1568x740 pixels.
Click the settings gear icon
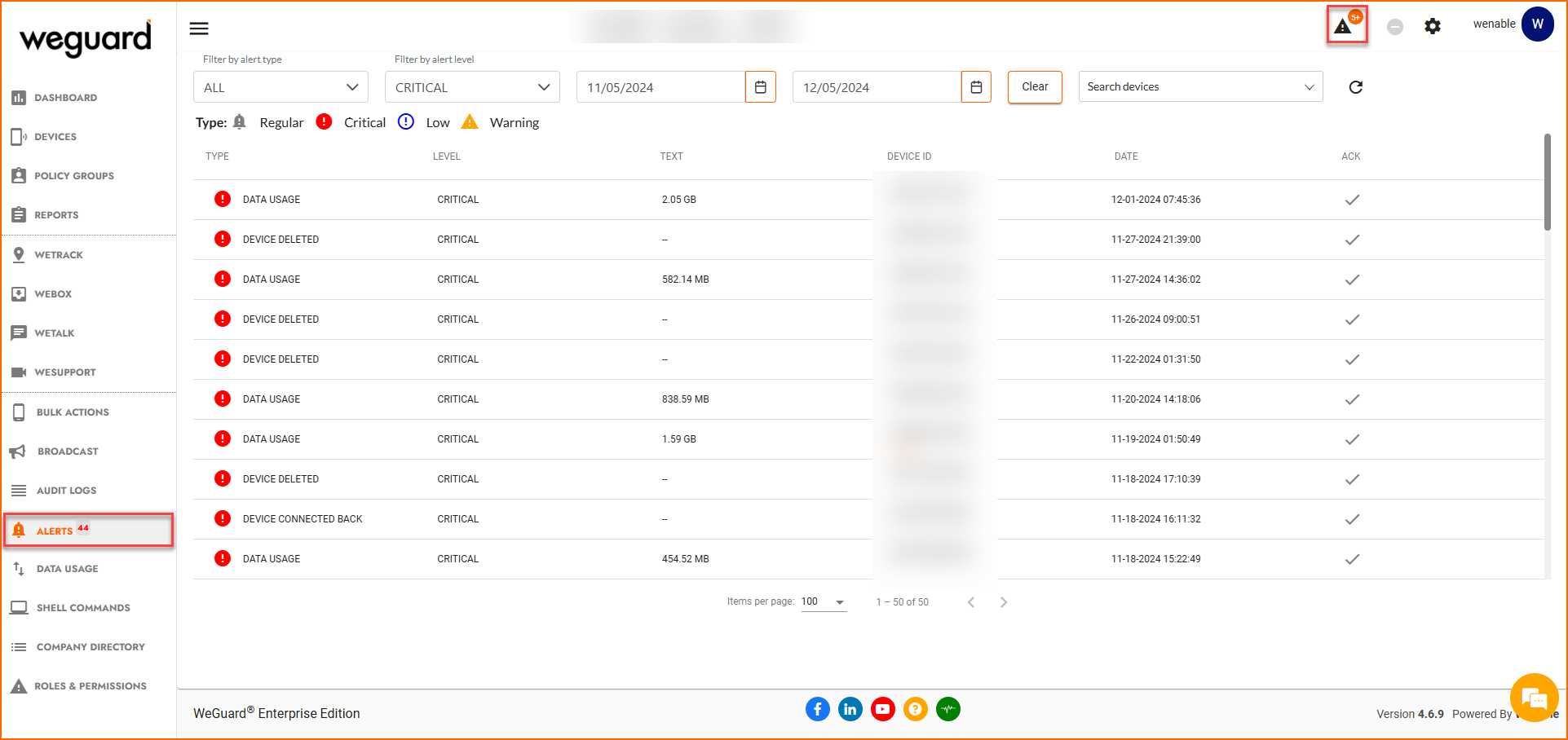coord(1433,26)
